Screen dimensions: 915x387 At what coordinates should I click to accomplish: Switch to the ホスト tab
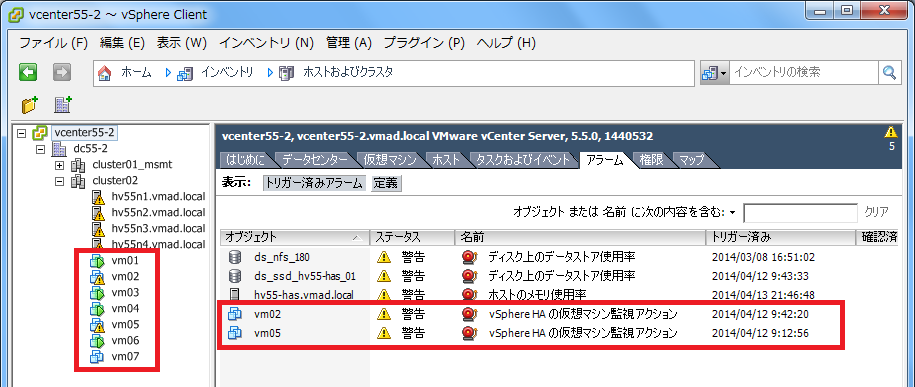point(446,159)
